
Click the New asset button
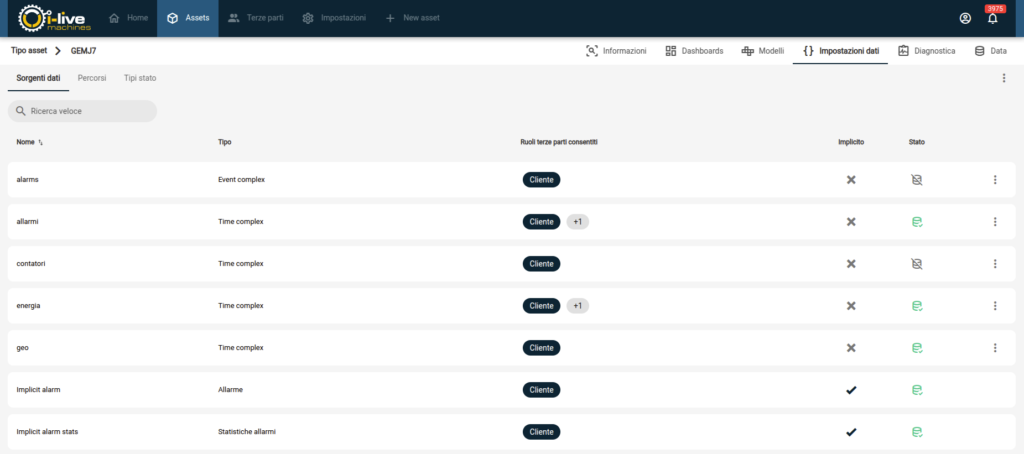414,18
